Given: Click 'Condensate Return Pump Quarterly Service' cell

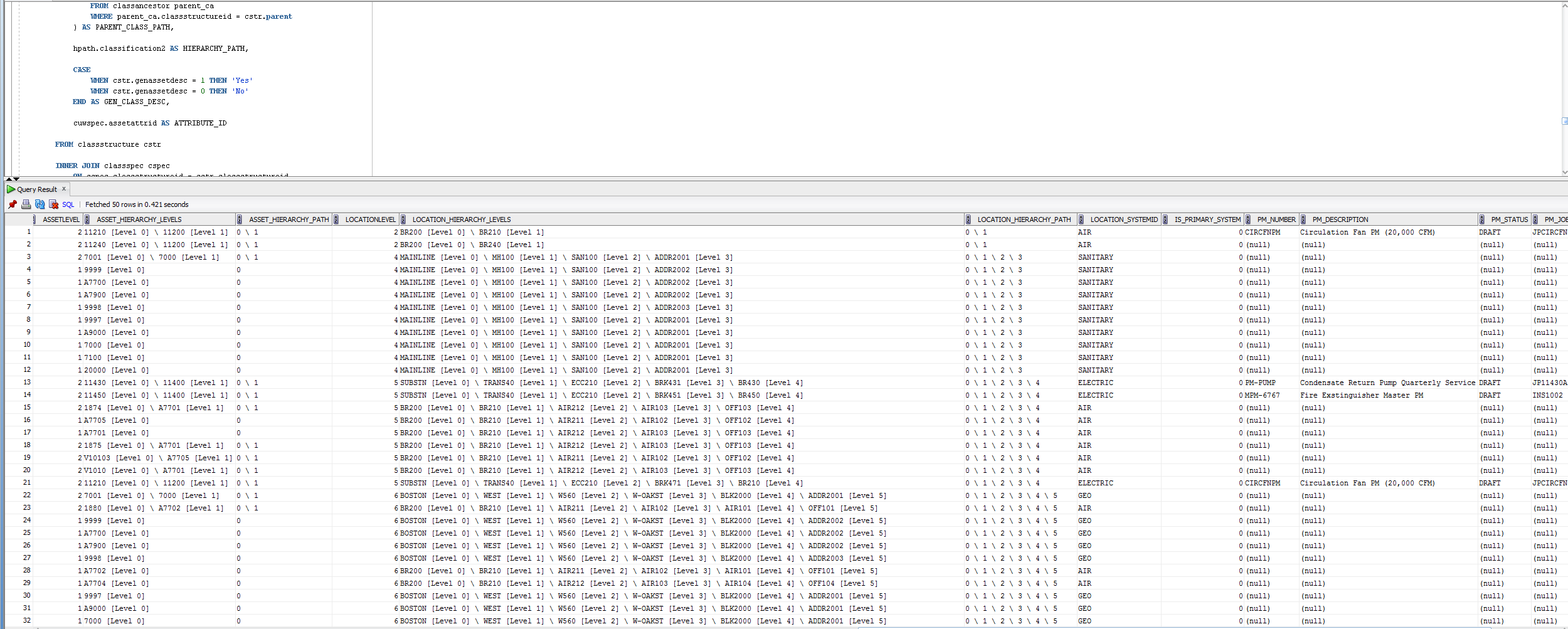Looking at the screenshot, I should point(1387,383).
